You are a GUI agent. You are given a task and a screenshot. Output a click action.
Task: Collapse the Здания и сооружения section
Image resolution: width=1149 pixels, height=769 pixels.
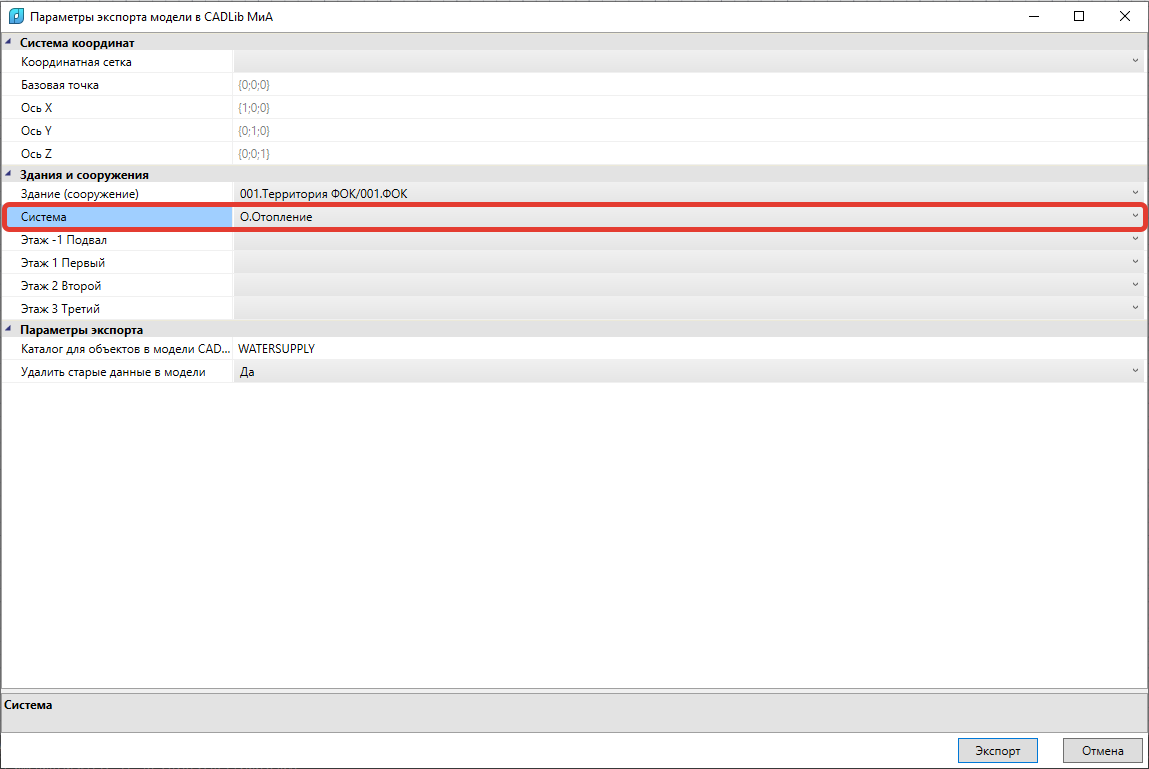pyautogui.click(x=8, y=174)
